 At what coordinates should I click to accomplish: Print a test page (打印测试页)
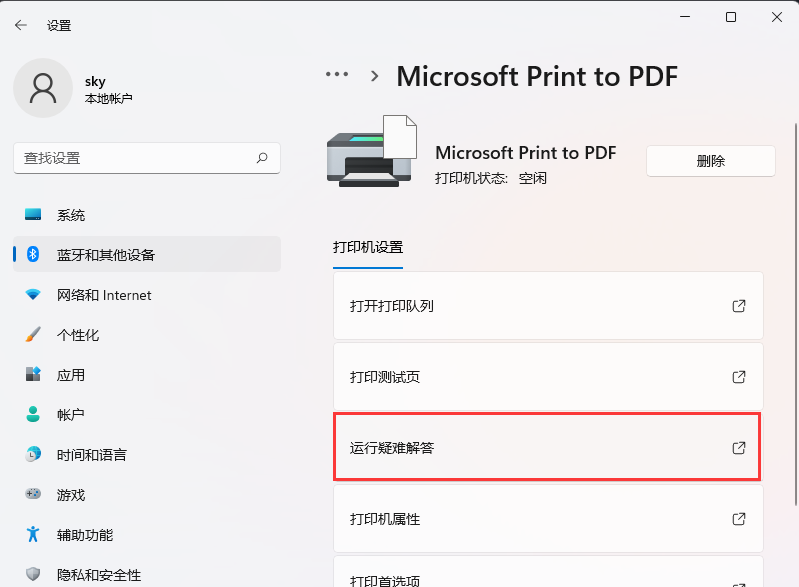coord(547,377)
